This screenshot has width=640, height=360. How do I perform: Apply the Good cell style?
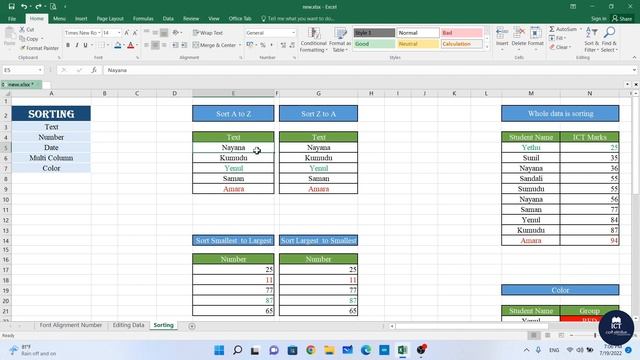point(374,44)
